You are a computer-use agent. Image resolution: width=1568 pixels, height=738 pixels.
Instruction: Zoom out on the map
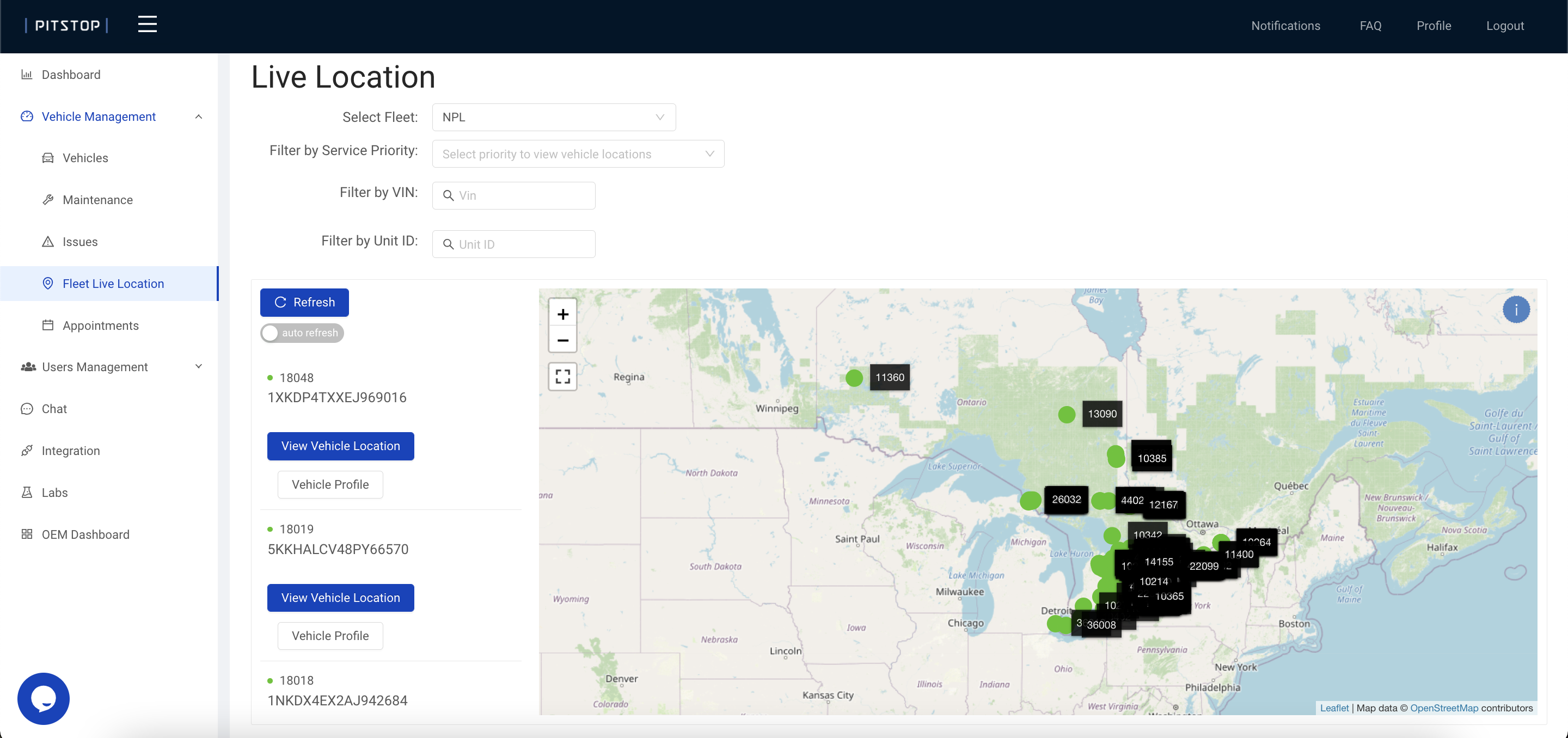click(x=562, y=341)
